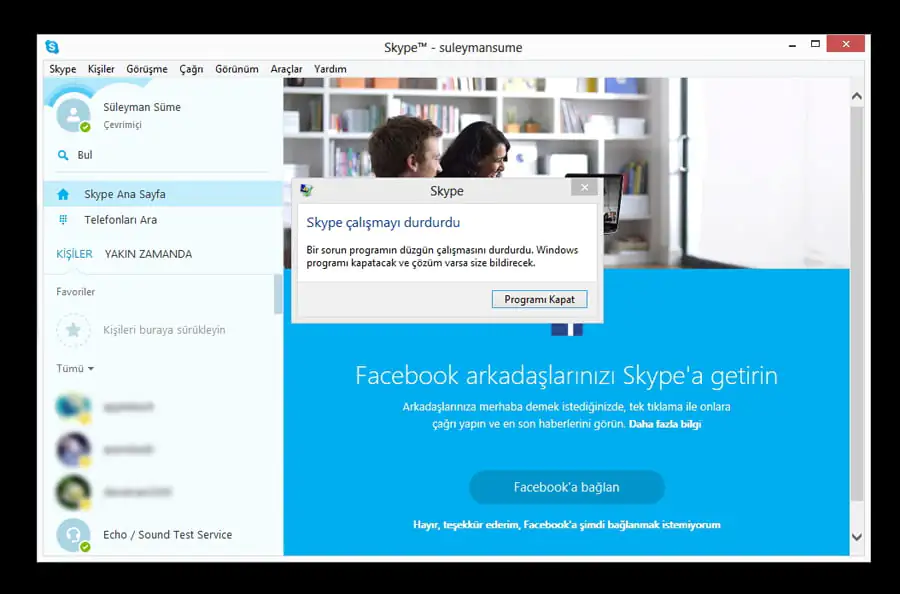Click the error dialog's program icon

pos(307,191)
